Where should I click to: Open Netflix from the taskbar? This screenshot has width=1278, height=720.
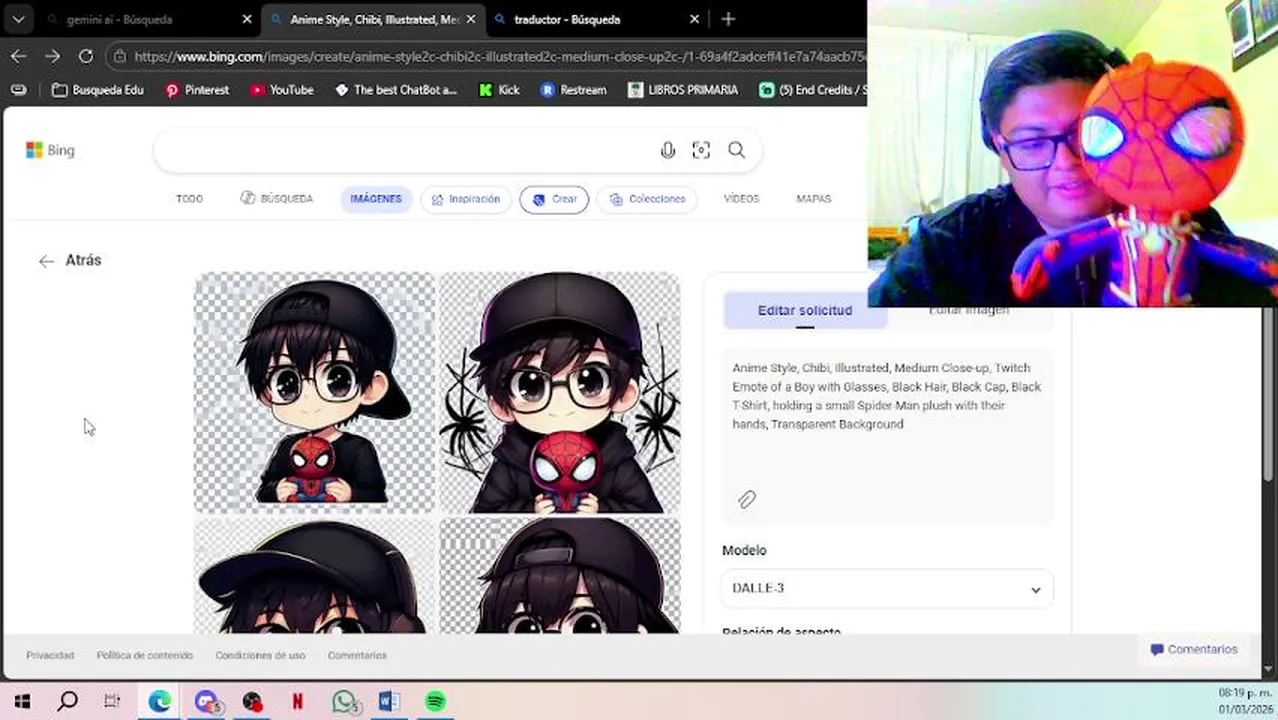pos(297,702)
